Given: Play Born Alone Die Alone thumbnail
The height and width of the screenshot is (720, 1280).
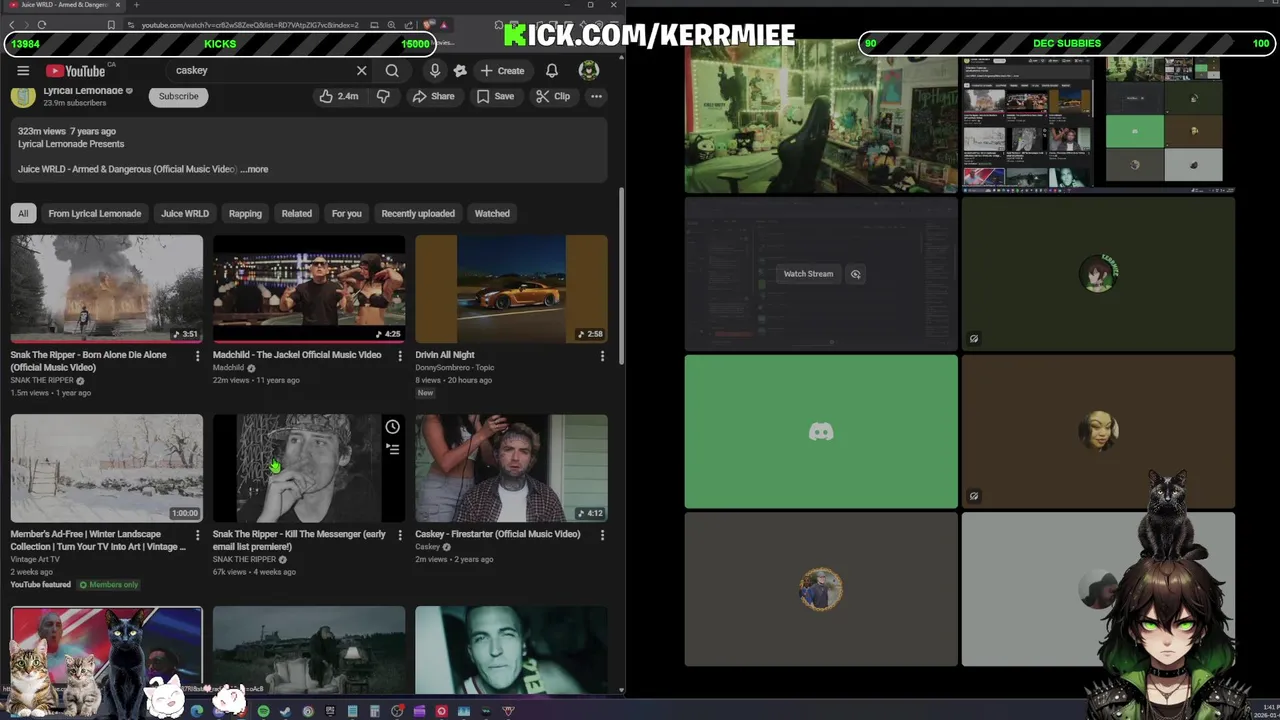Looking at the screenshot, I should [107, 289].
